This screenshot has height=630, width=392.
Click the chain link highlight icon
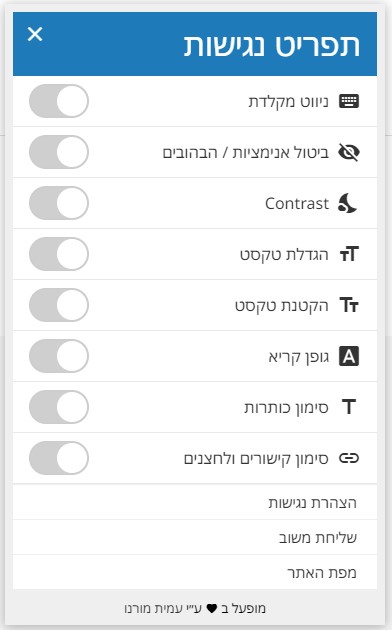[x=349, y=458]
